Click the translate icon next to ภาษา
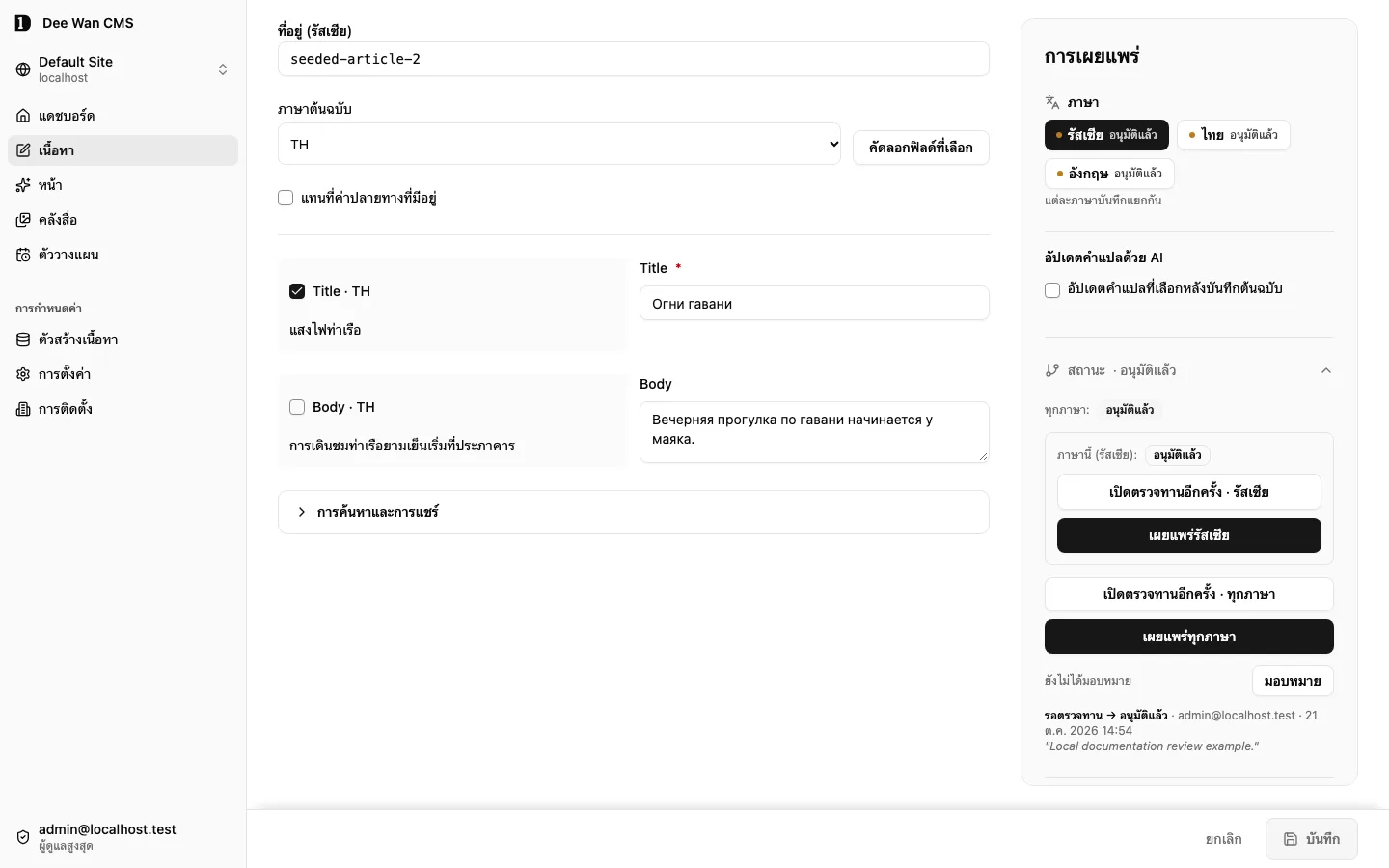This screenshot has height=868, width=1389. point(1052,102)
